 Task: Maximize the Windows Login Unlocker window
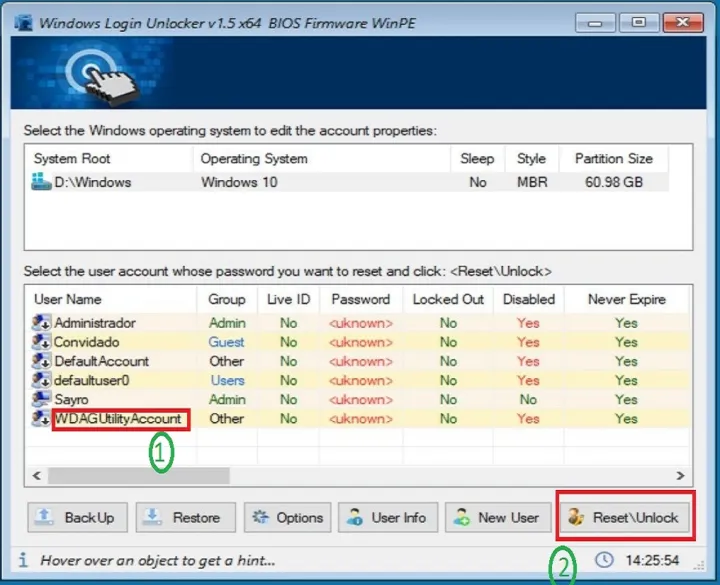[x=639, y=23]
